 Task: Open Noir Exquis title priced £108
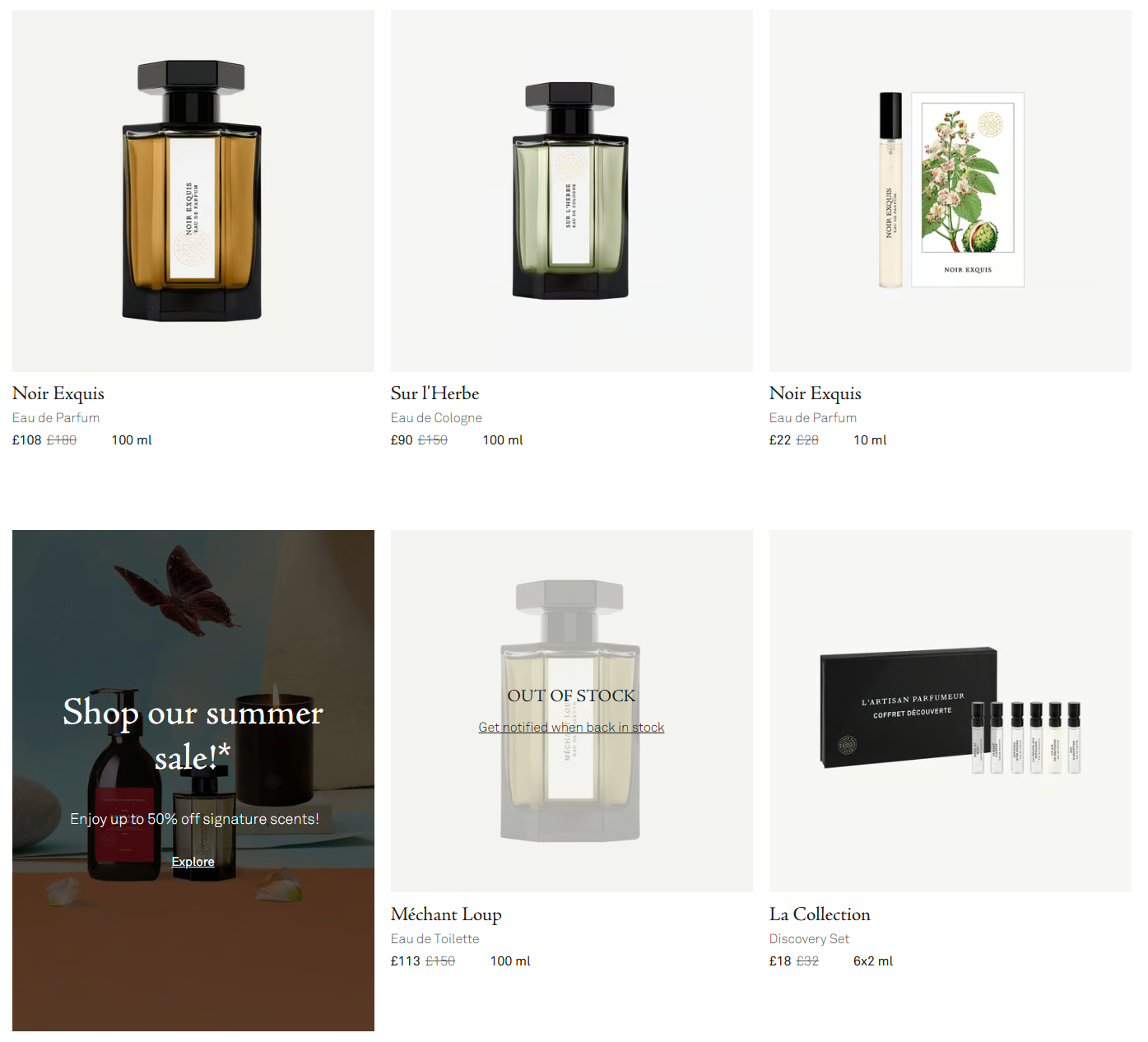58,393
